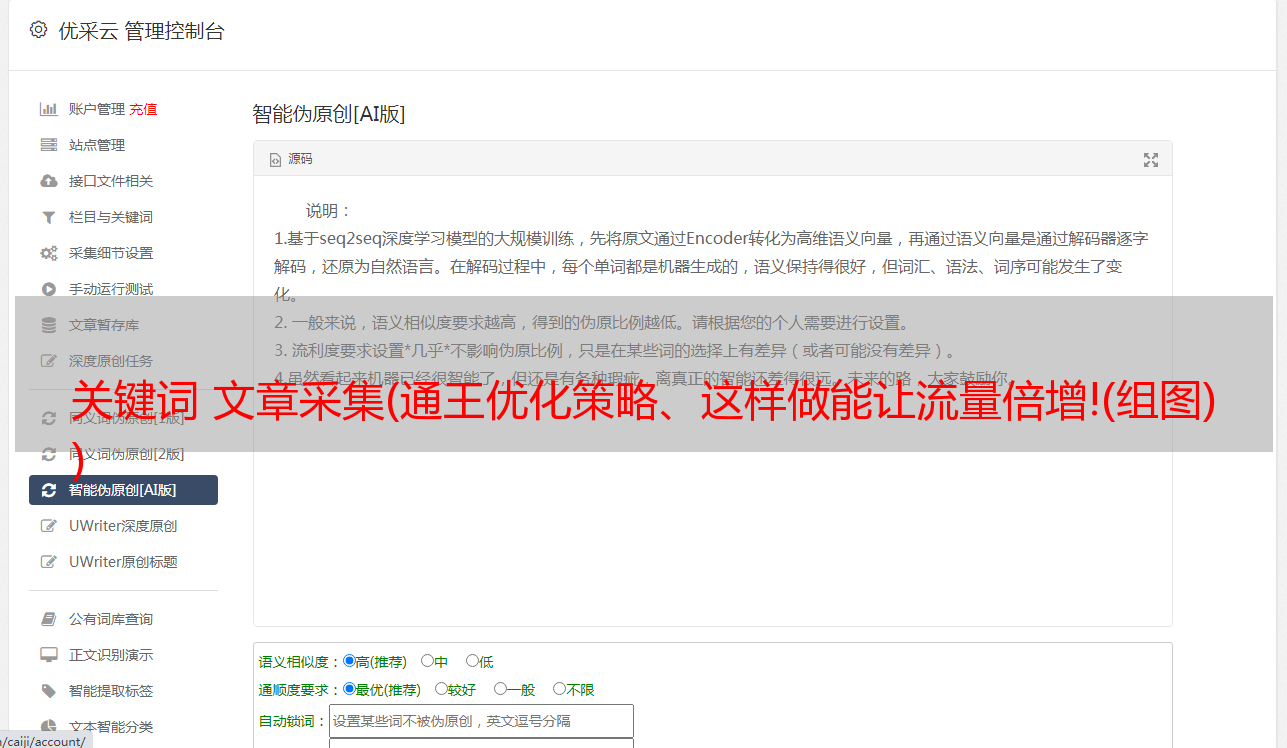Open the 账户管理 menu item
This screenshot has width=1287, height=748.
[97, 109]
